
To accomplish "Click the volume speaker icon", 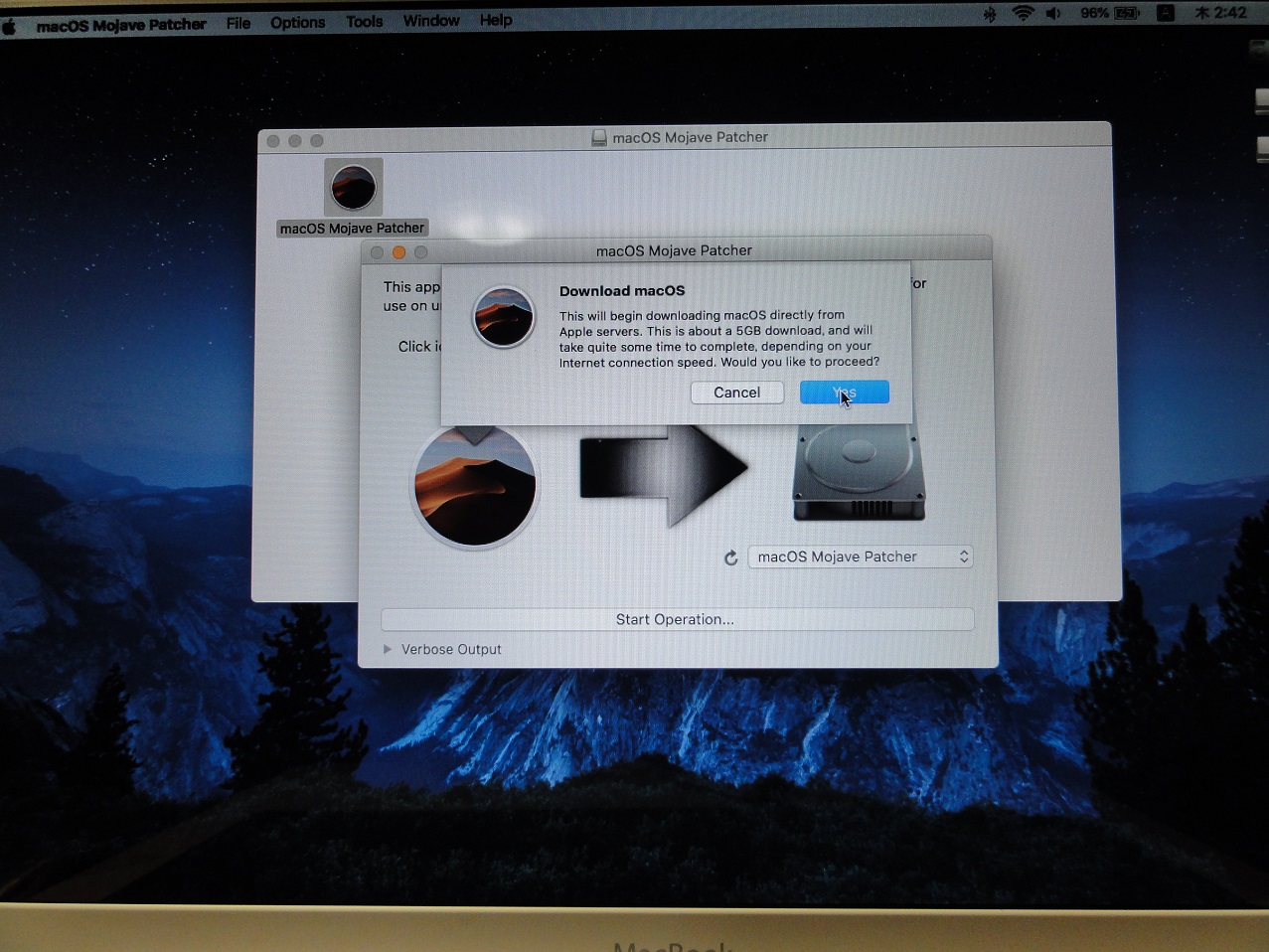I will point(1053,13).
